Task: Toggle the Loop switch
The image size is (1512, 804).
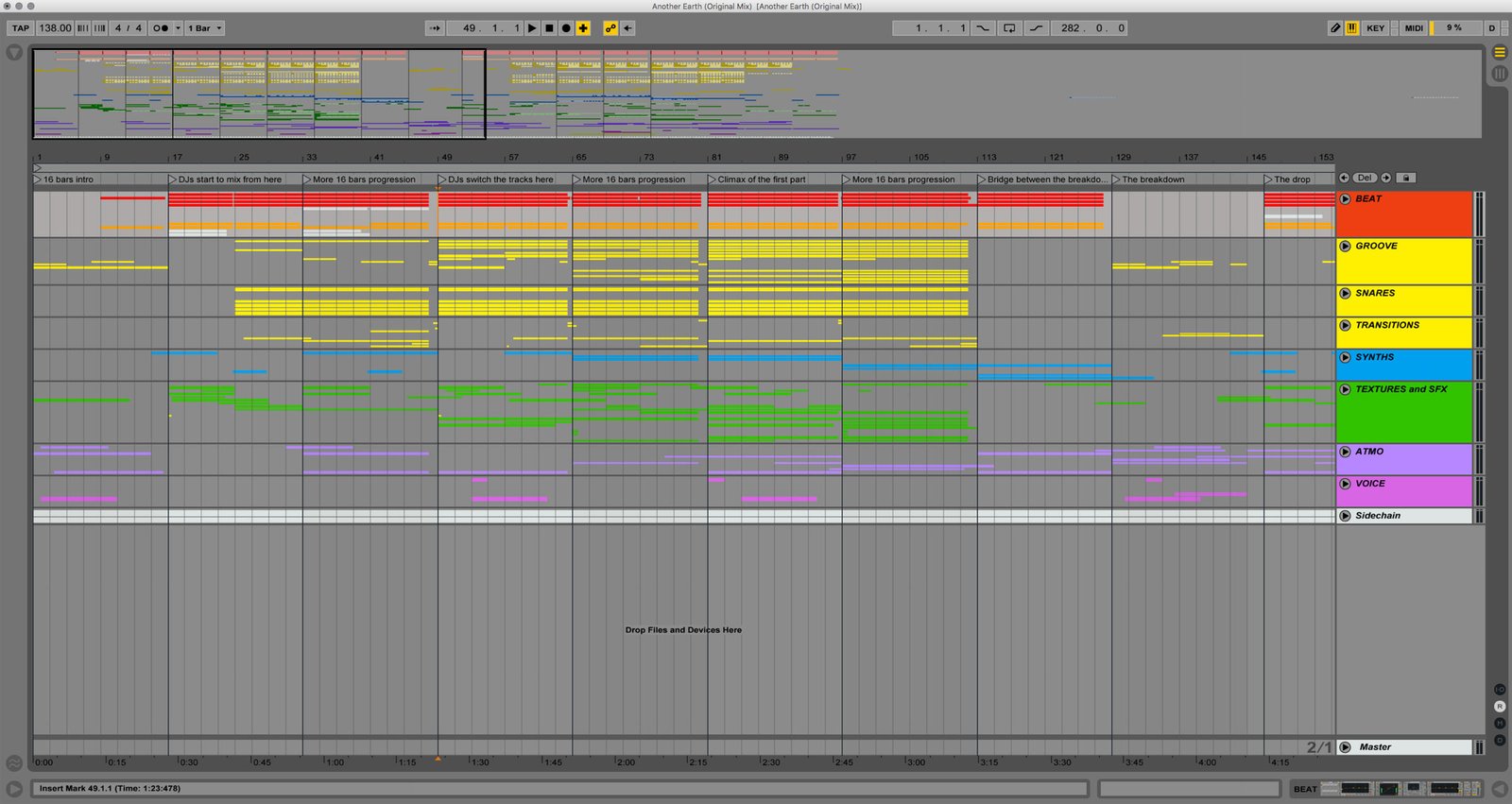Action: click(x=1009, y=28)
